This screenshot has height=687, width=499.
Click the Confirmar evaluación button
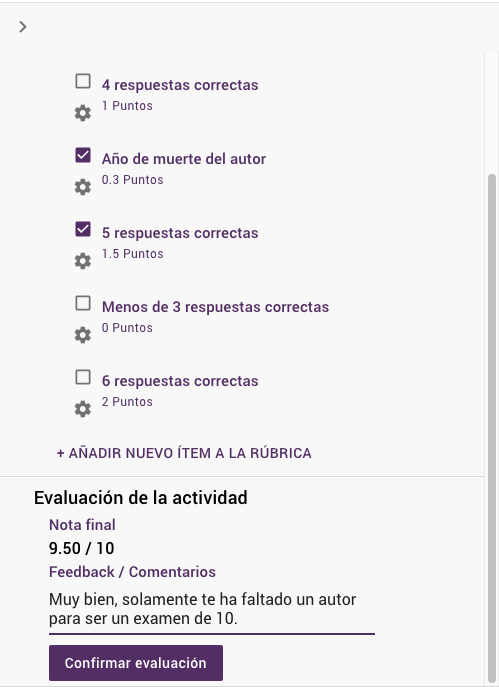136,663
